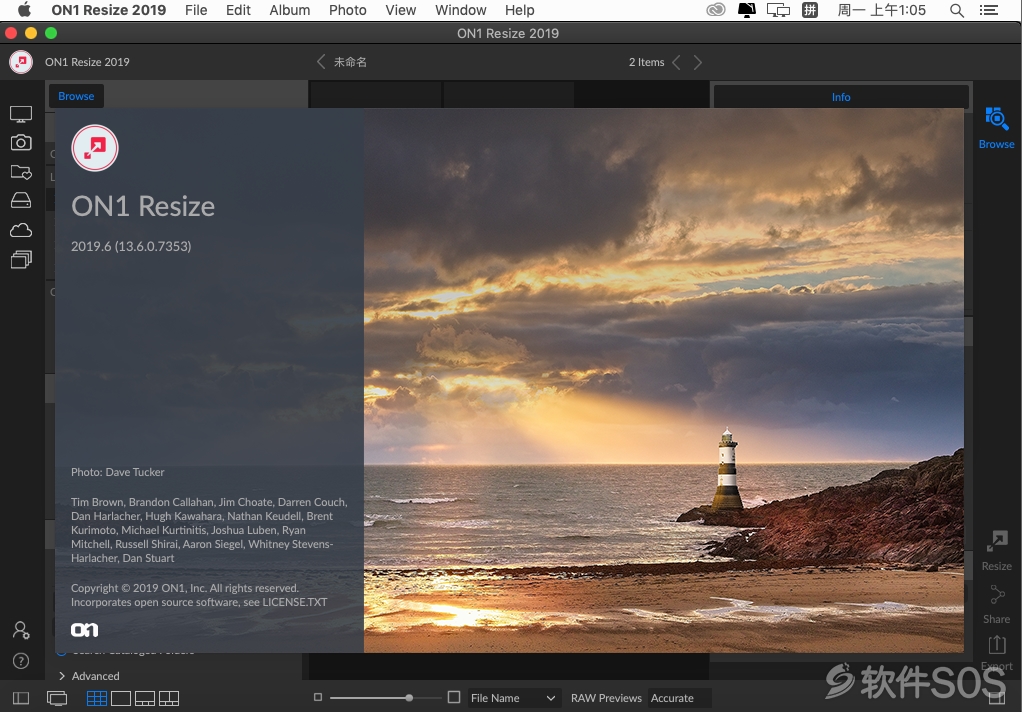This screenshot has width=1022, height=712.
Task: Click the ON1 Resize logo in header
Action: (21, 62)
